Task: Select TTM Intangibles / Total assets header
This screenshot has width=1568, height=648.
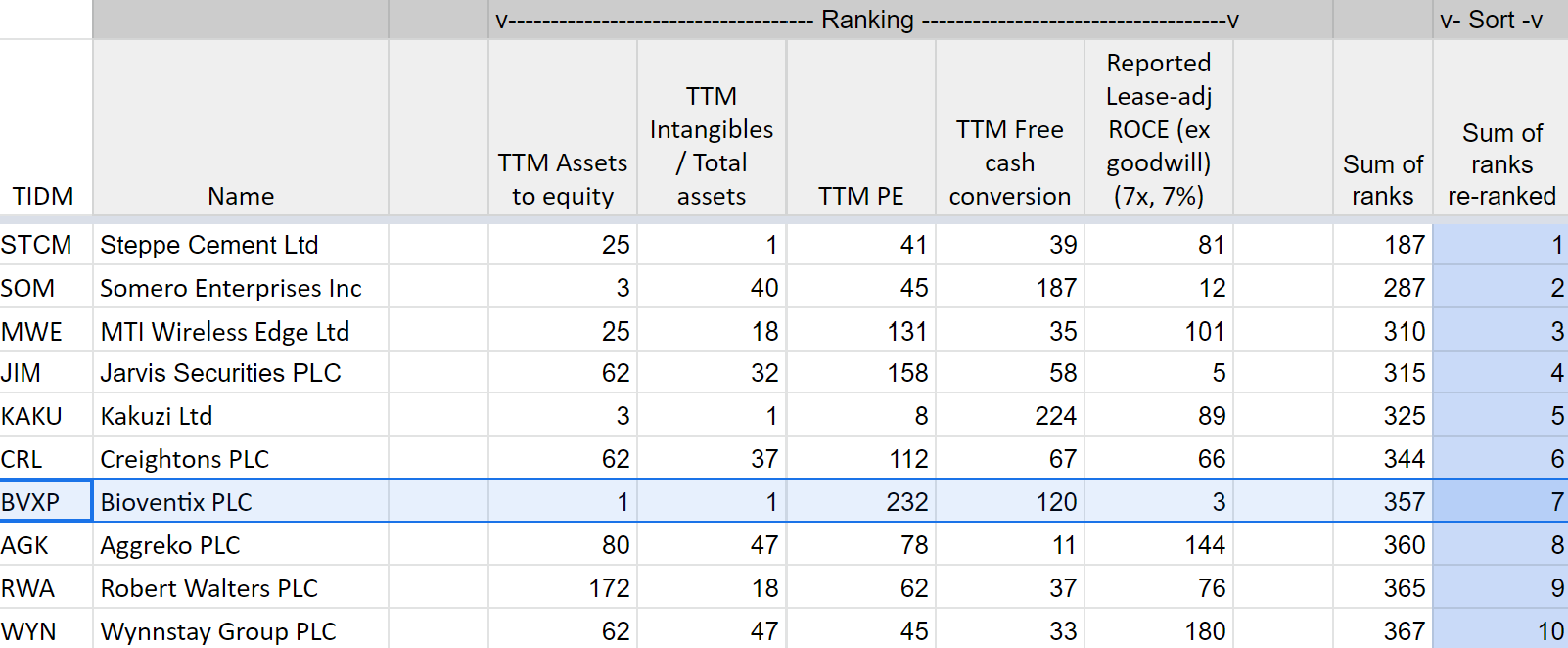Action: coord(712,127)
